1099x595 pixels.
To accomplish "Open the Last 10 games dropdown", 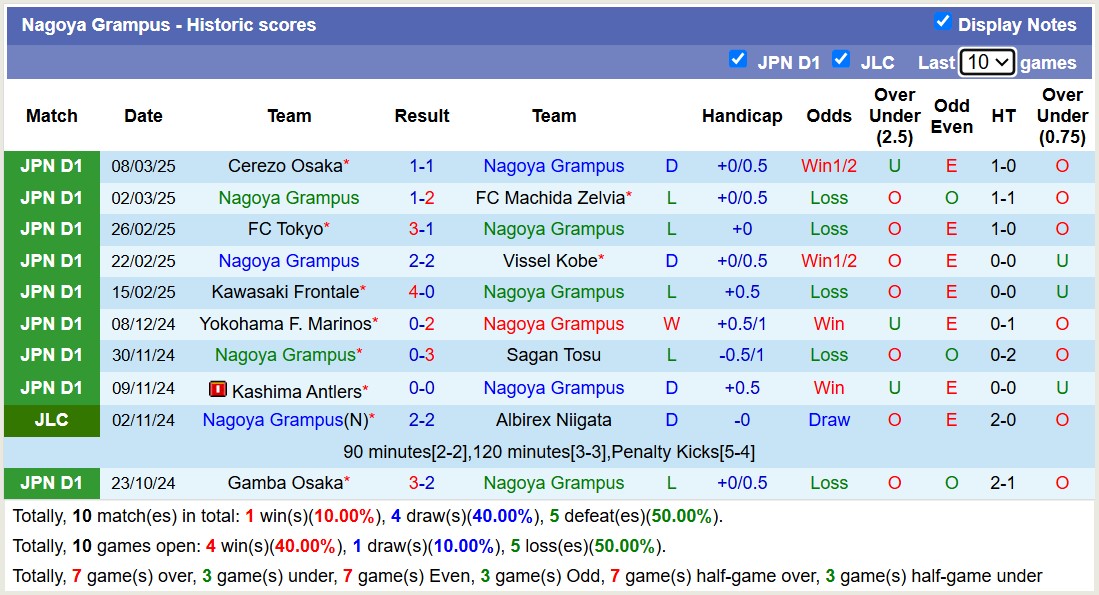I will tap(986, 62).
